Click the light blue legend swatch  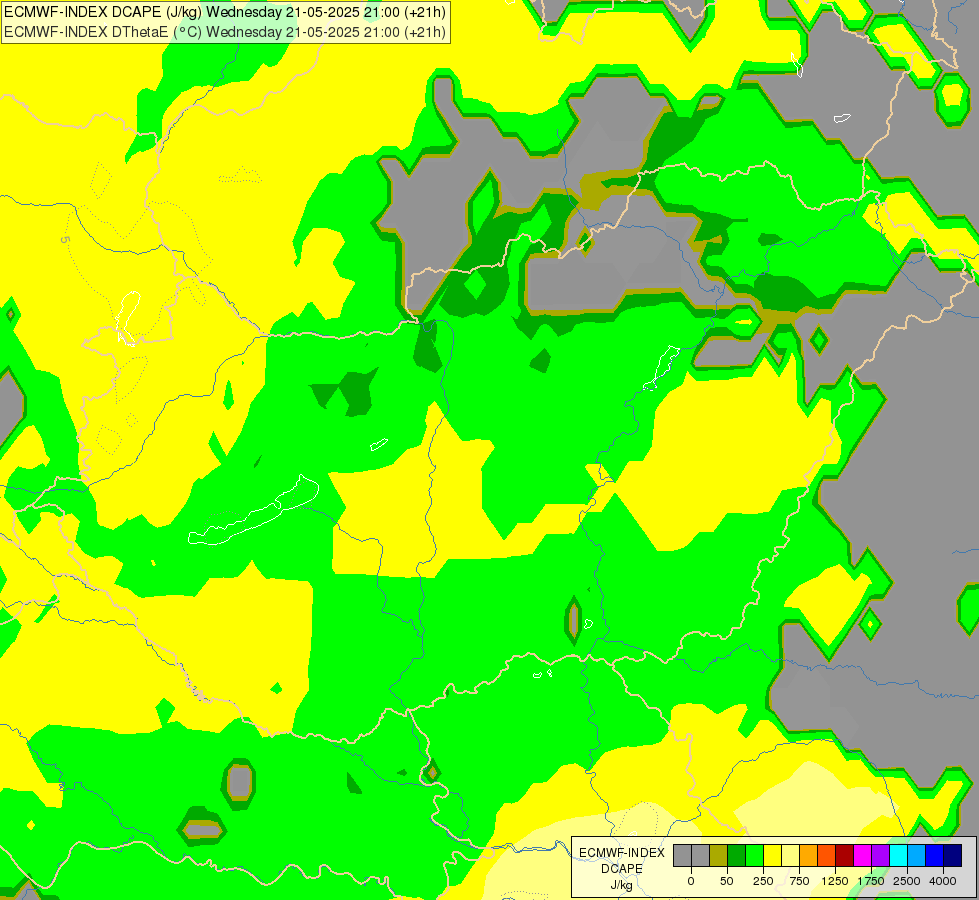pyautogui.click(x=917, y=856)
